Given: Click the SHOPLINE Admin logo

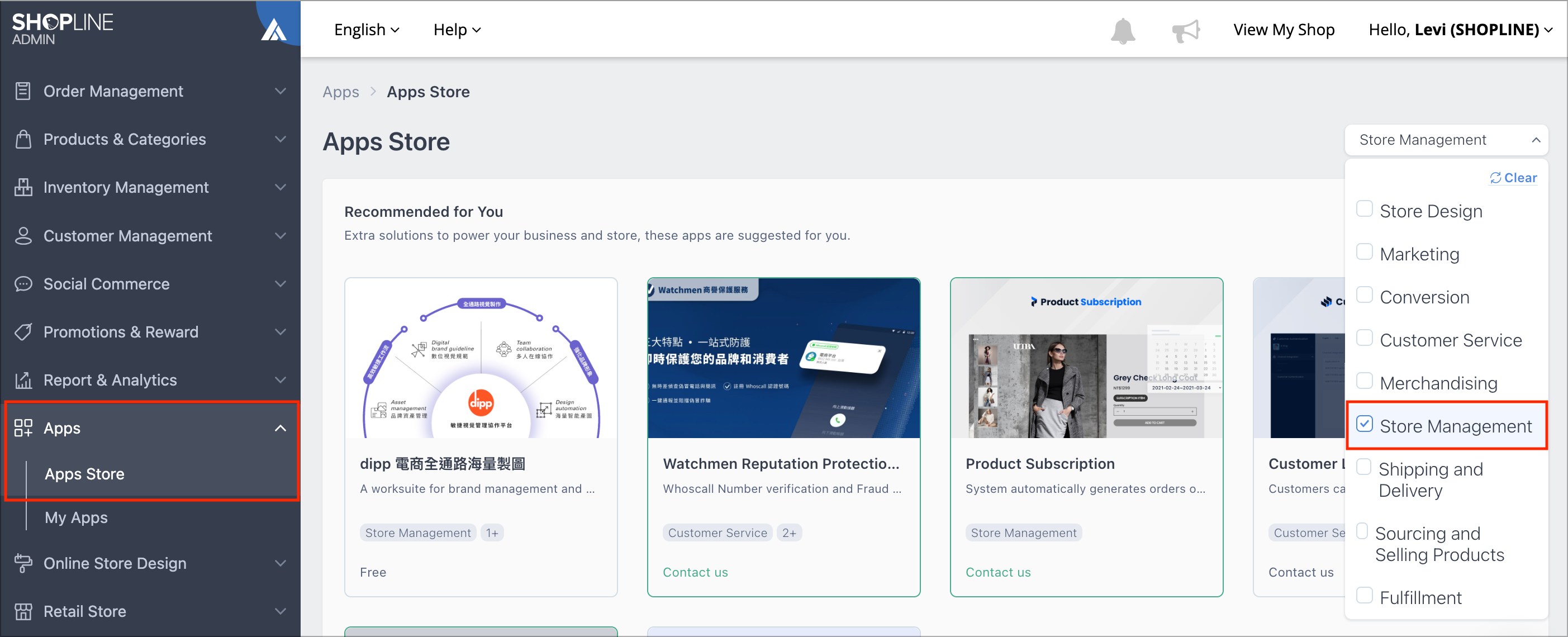Looking at the screenshot, I should [62, 29].
